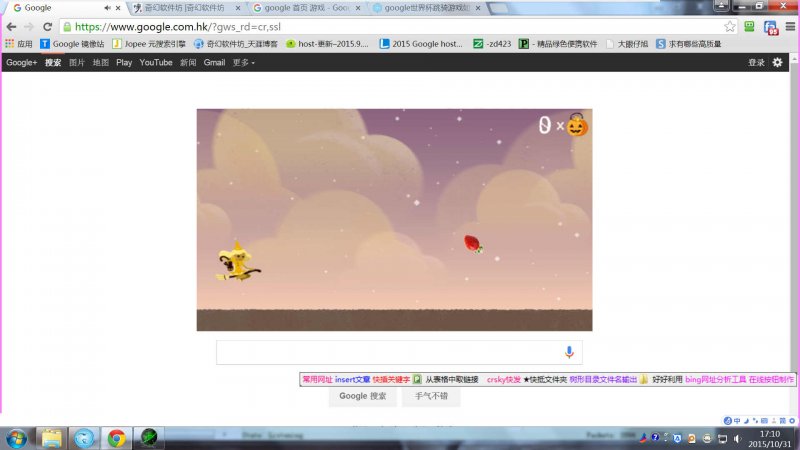This screenshot has height=450, width=800.
Task: Open the 精品绿色便携软件 bookmark
Action: (558, 44)
